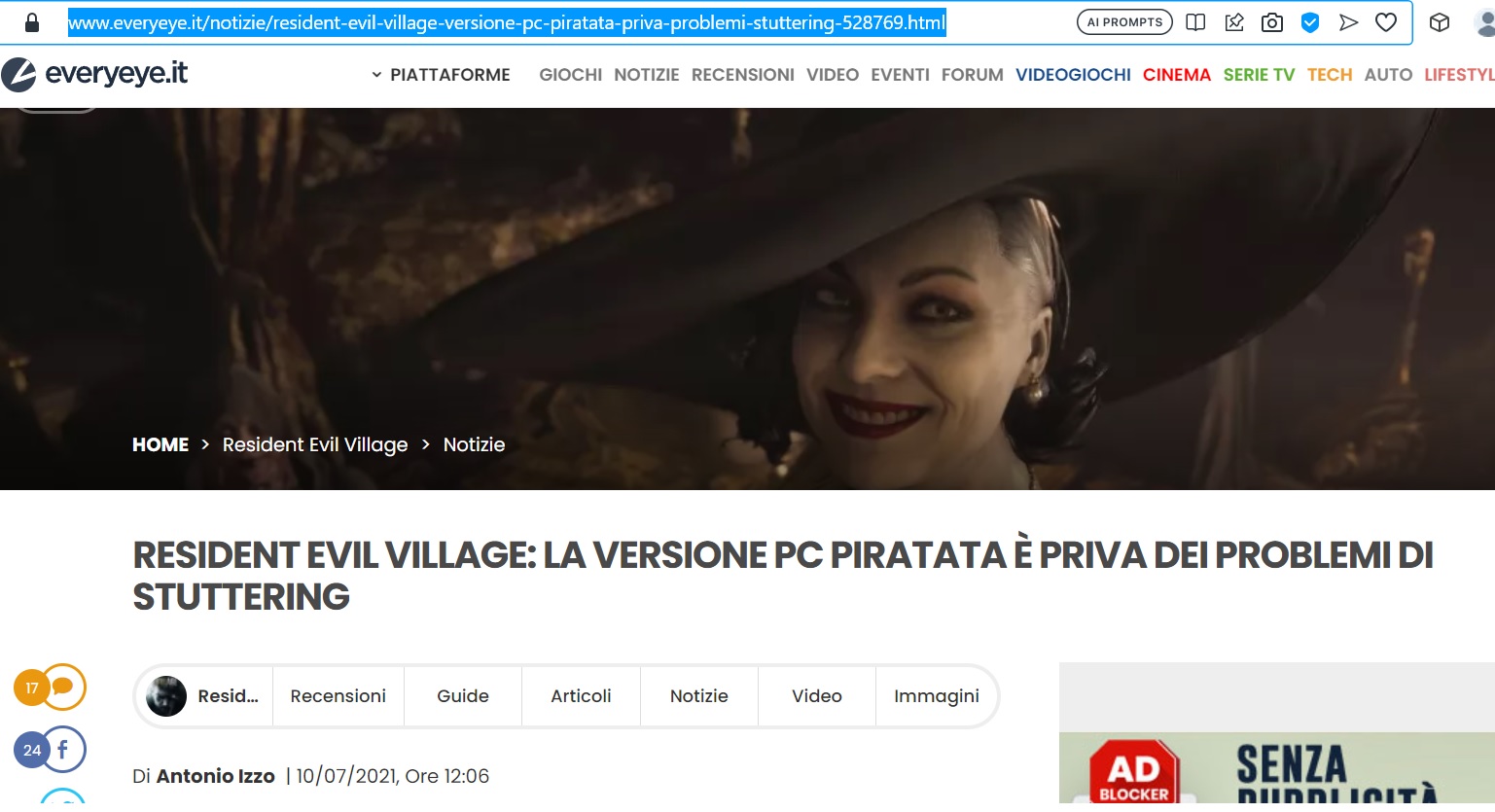The width and height of the screenshot is (1495, 812).
Task: Open the extensions cube icon
Action: click(x=1440, y=22)
